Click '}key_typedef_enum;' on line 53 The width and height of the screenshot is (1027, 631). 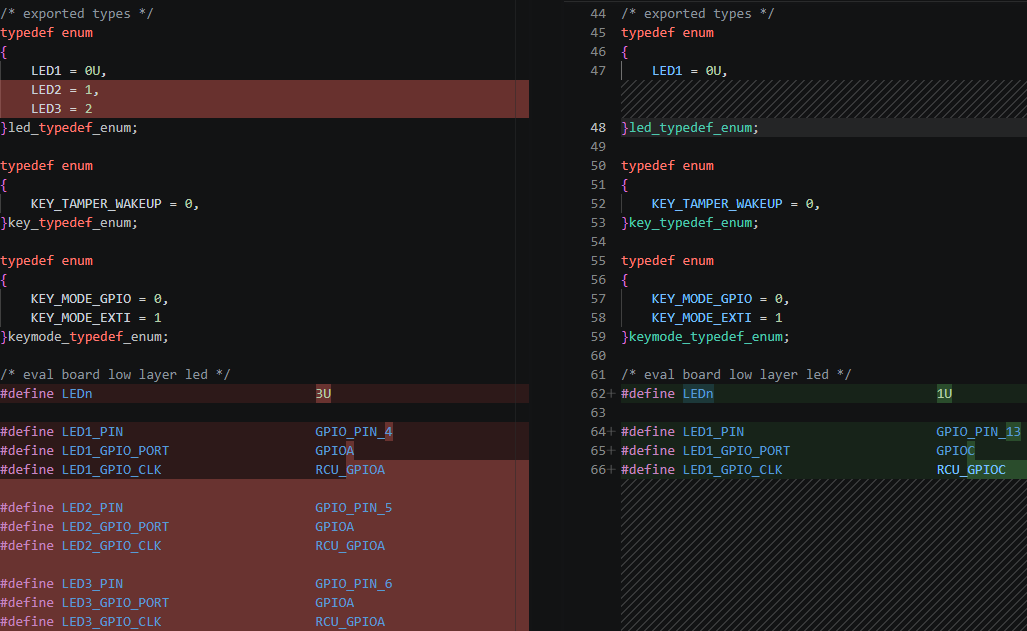(690, 223)
